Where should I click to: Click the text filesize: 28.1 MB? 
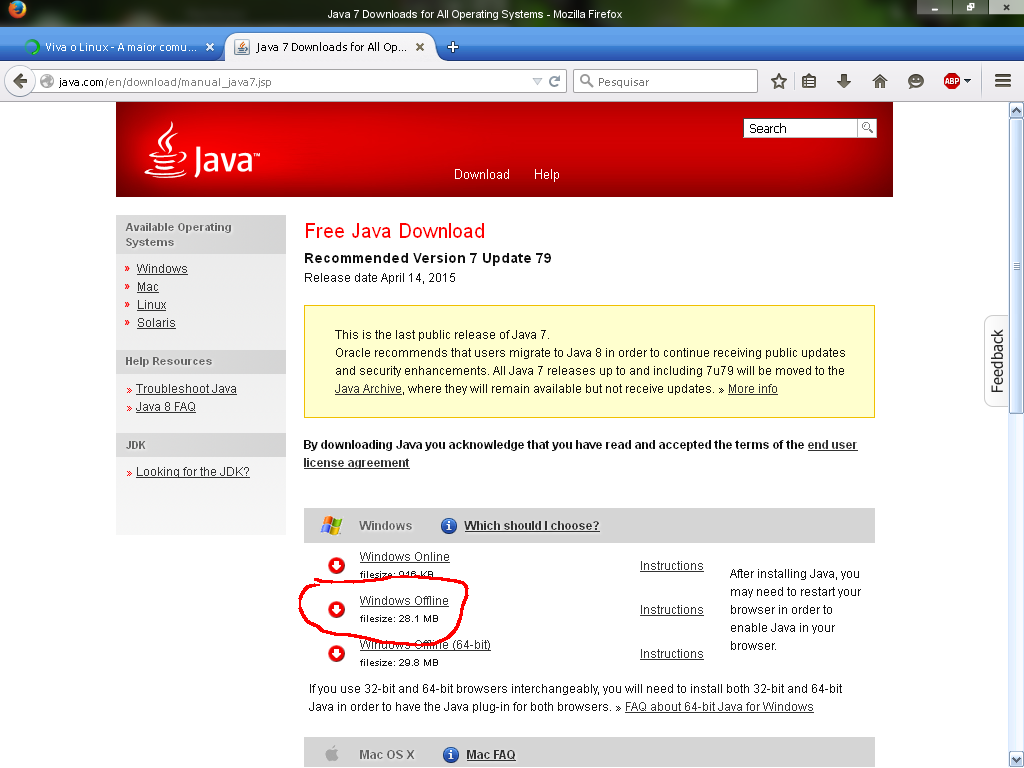pyautogui.click(x=399, y=618)
